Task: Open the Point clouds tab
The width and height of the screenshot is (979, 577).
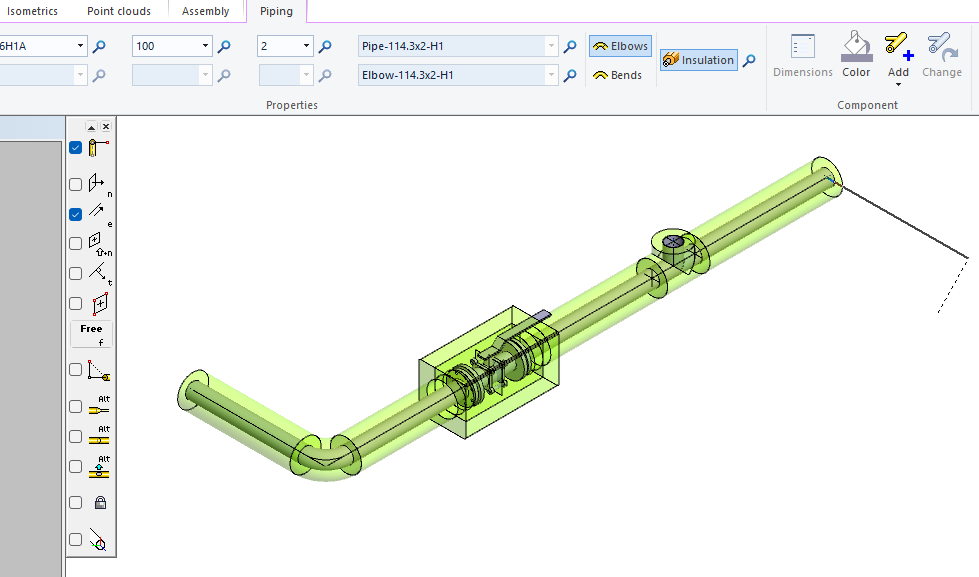Action: [x=119, y=11]
